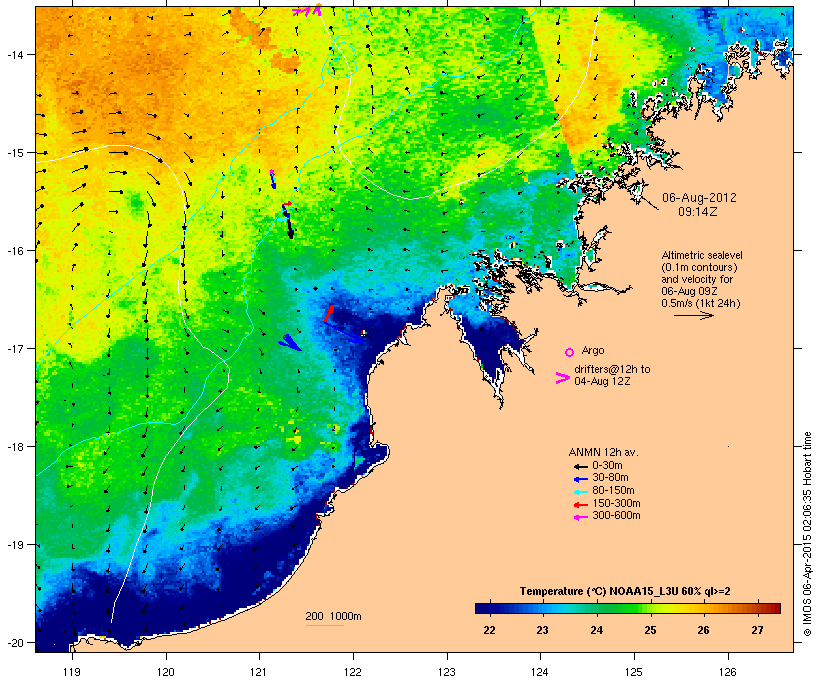The height and width of the screenshot is (680, 820).
Task: Click the dark red 27°C end of colorbar
Action: pyautogui.click(x=774, y=608)
